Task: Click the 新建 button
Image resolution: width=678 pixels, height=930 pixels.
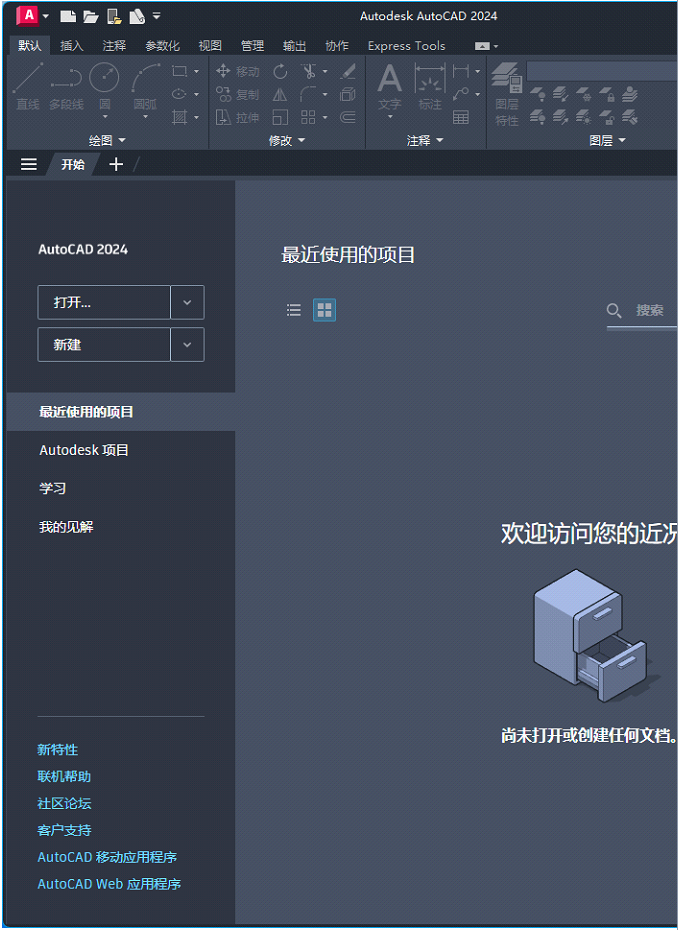Action: coord(104,345)
